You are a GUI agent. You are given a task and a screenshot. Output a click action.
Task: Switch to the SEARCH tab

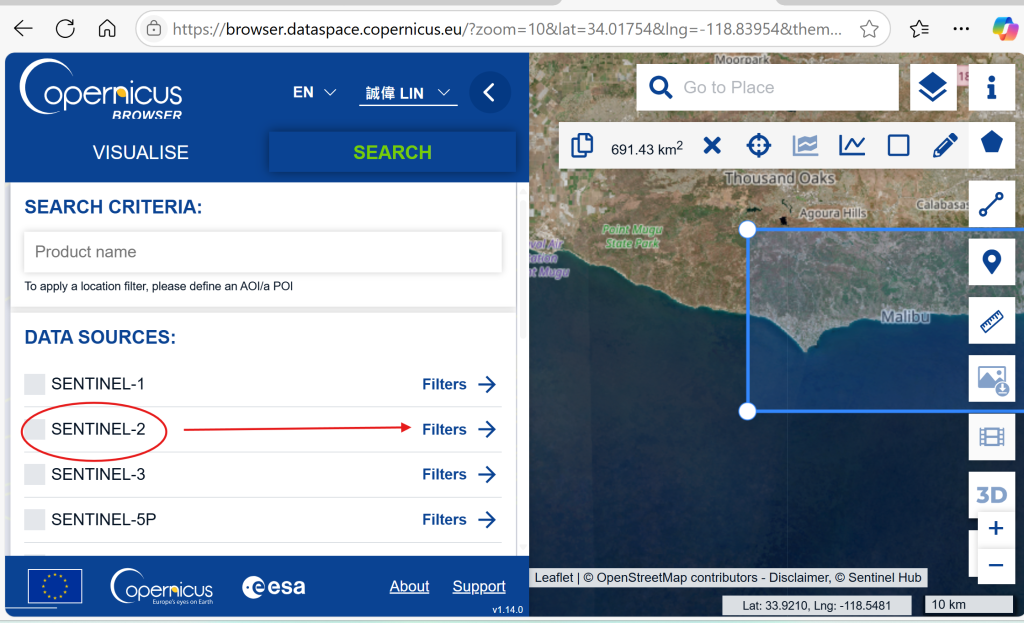[x=392, y=152]
